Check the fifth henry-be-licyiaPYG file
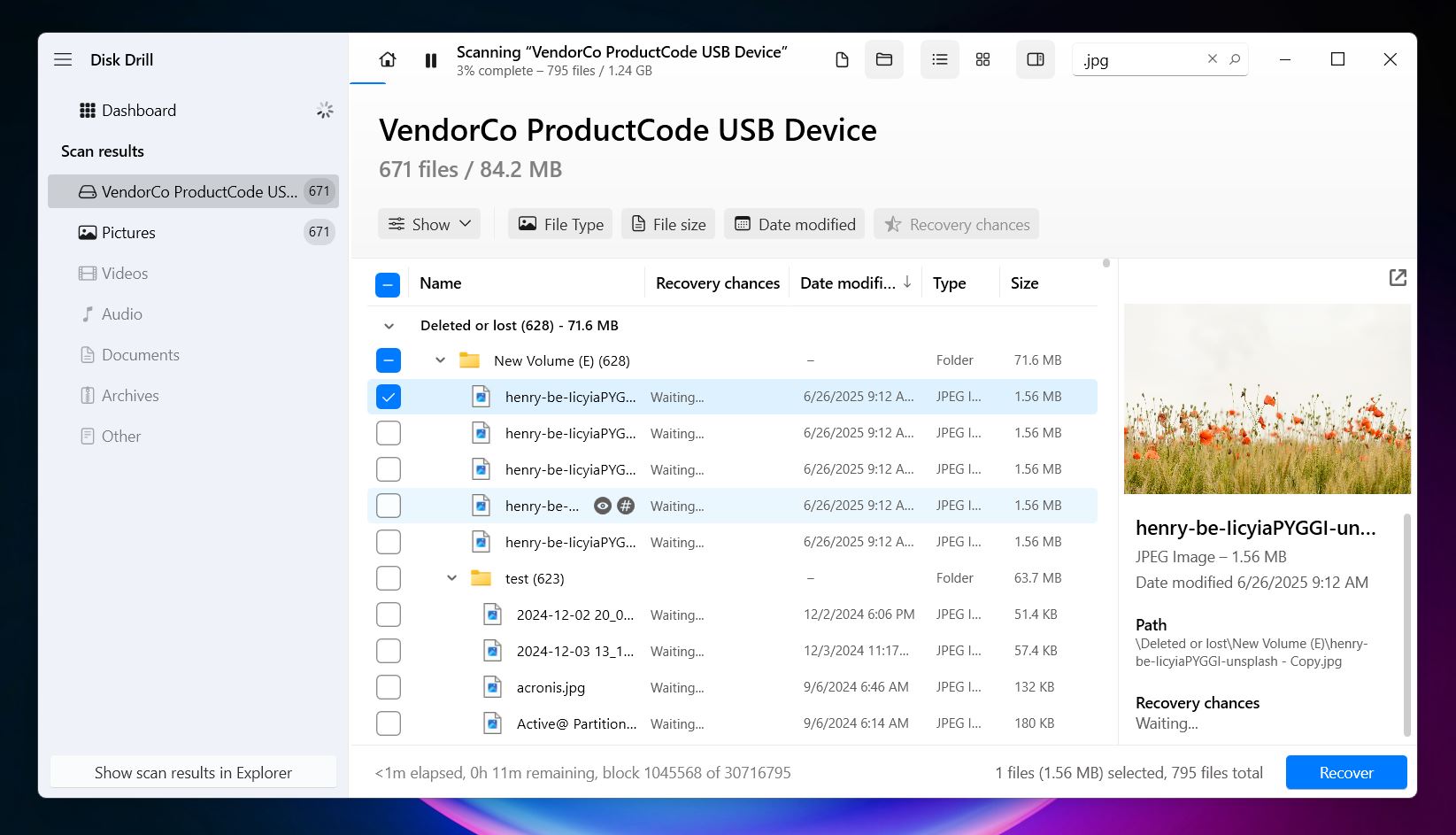This screenshot has height=835, width=1456. (389, 542)
